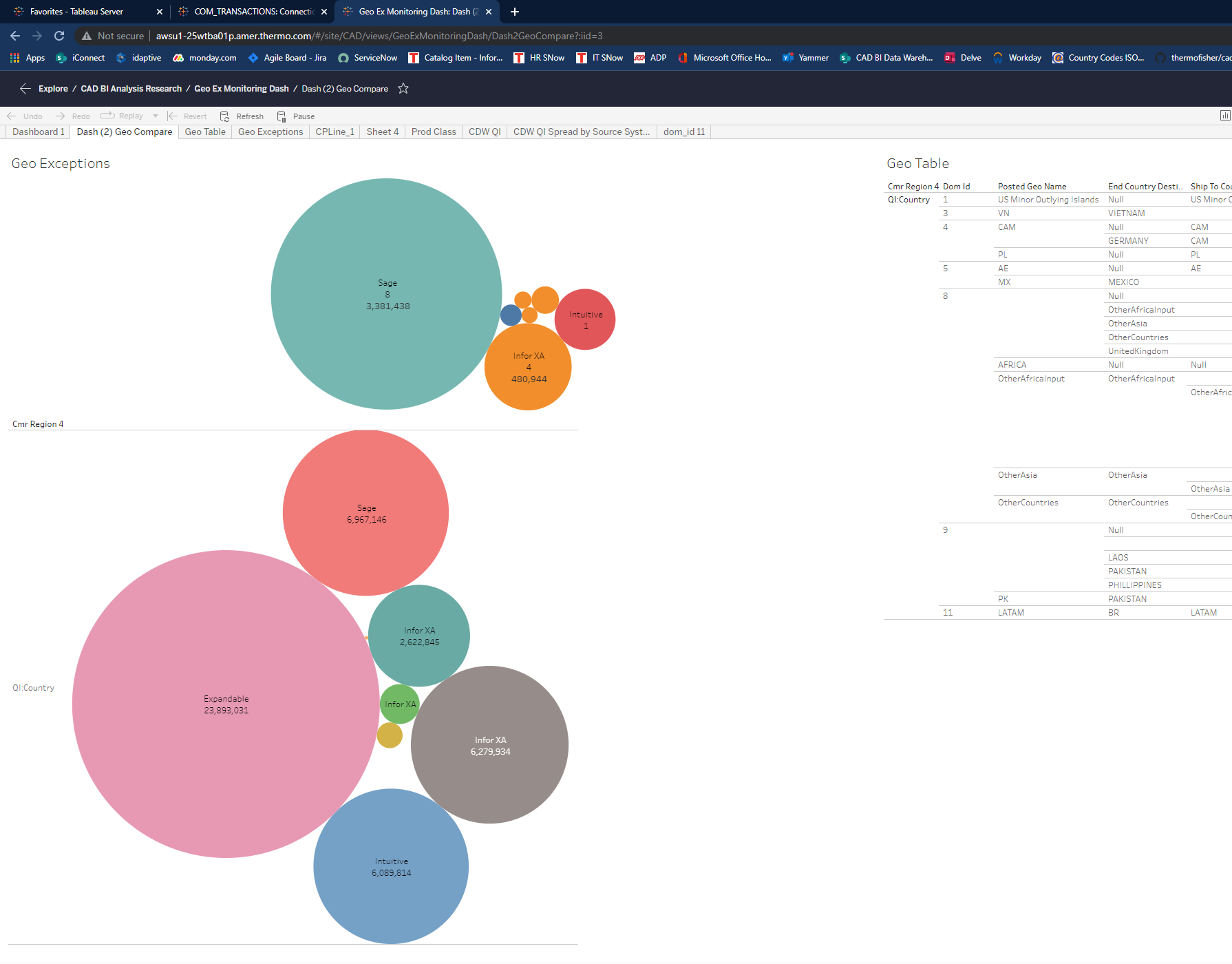Select the teal Infor XA 2,622,845 bubble
This screenshot has width=1232, height=964.
[419, 636]
